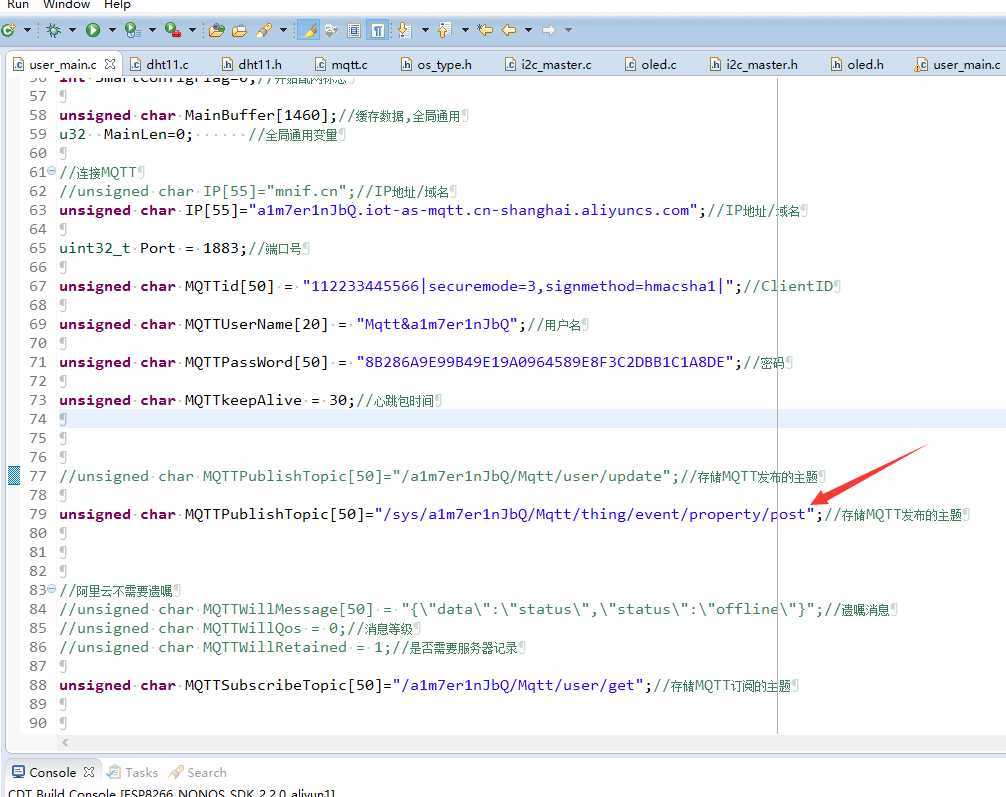
Task: Open the Profile launch dropdown arrow
Action: point(152,30)
